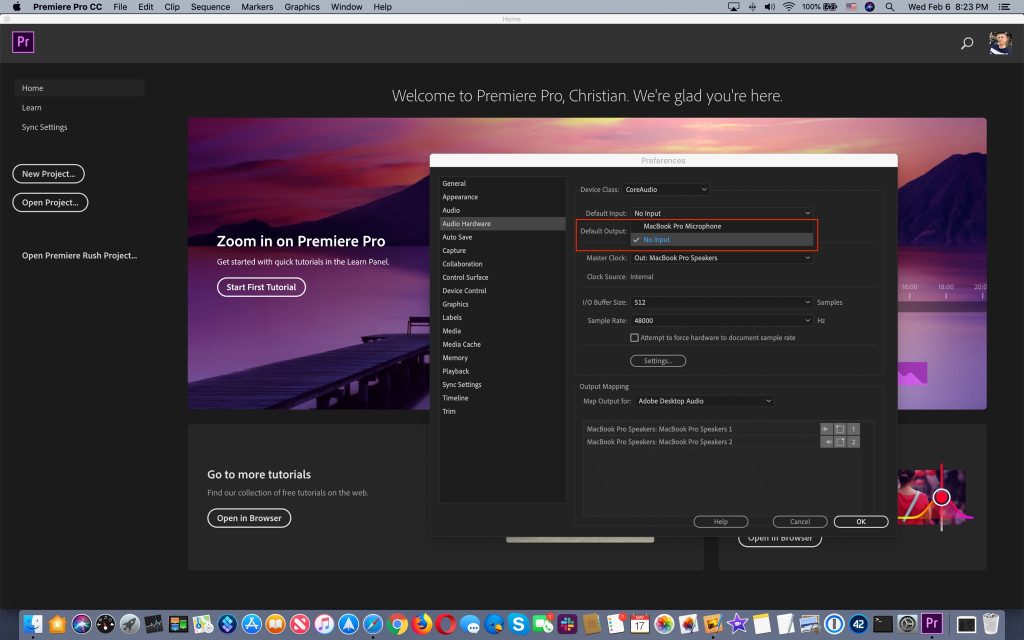Click the Wi-Fi icon in menu bar
This screenshot has width=1024, height=640.
pos(789,7)
